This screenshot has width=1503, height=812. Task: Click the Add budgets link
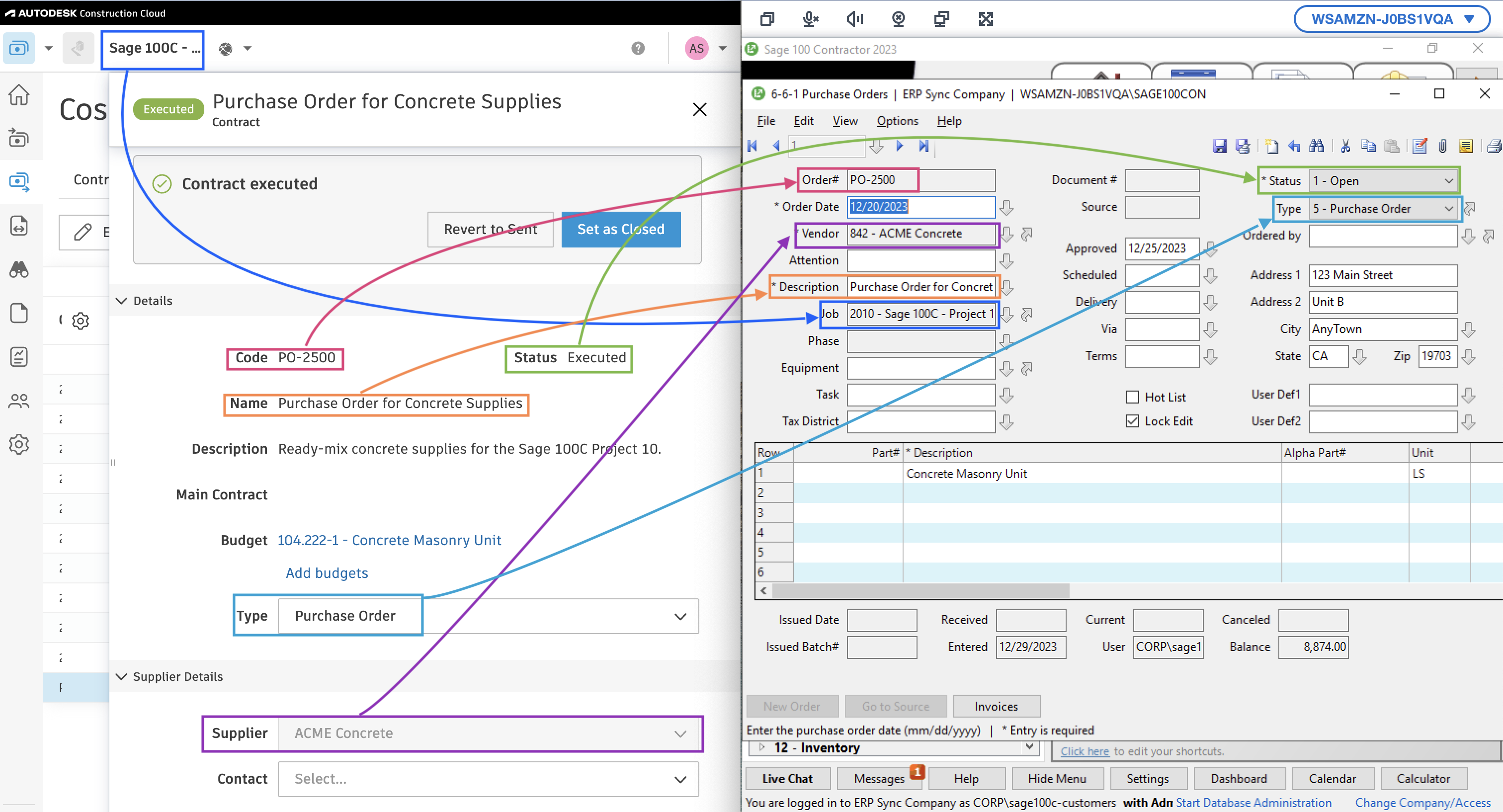(x=327, y=573)
